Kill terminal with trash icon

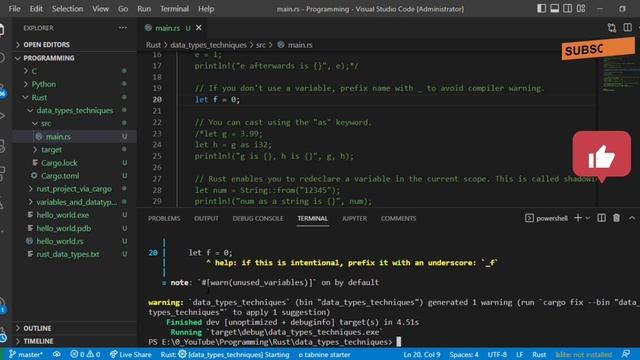click(x=616, y=218)
